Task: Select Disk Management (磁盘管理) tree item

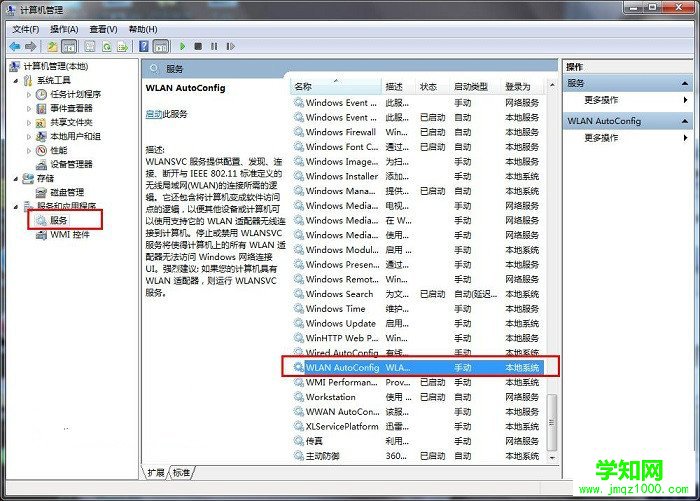Action: (x=67, y=192)
